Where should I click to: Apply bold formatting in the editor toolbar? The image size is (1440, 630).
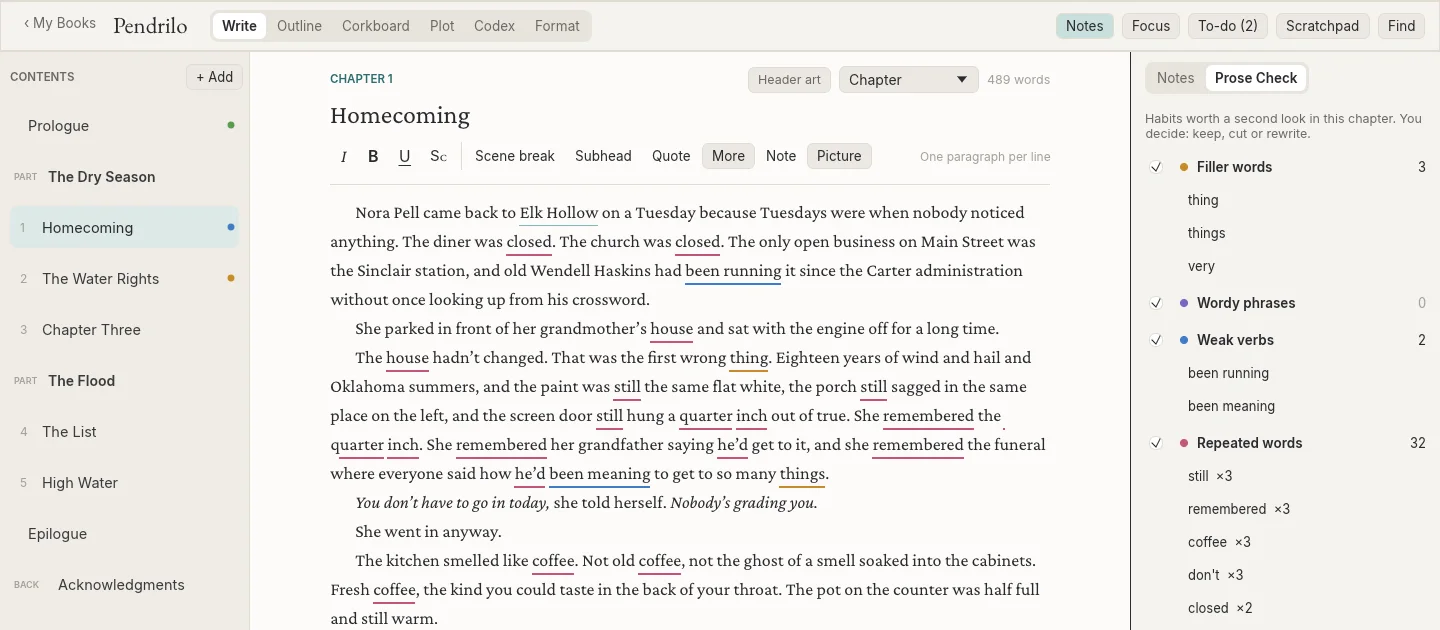373,156
